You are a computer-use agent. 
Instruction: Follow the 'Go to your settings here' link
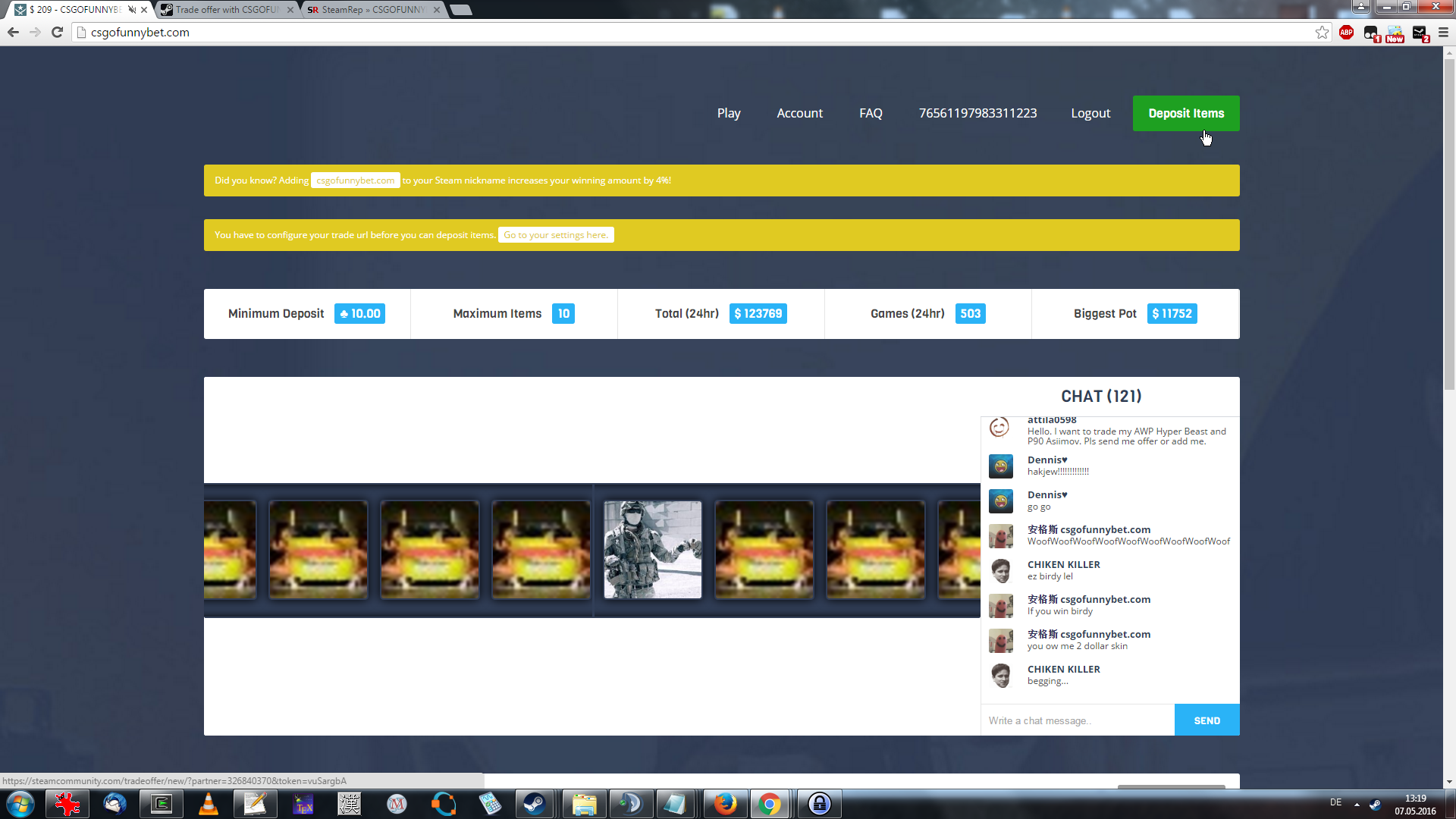555,235
